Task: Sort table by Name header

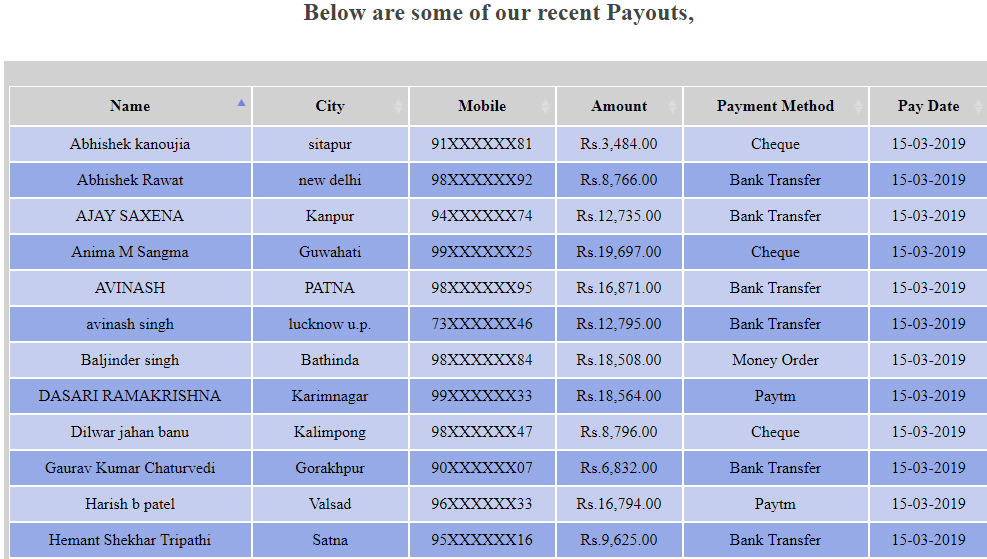Action: coord(130,106)
